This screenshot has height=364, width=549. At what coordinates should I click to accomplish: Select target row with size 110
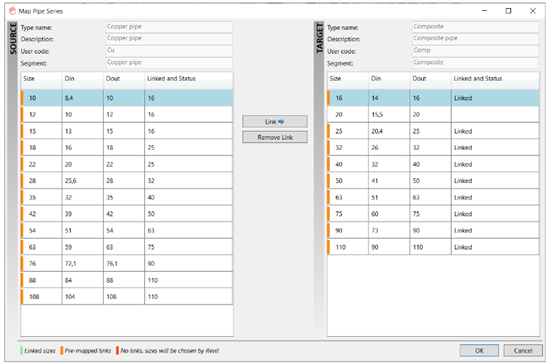433,247
